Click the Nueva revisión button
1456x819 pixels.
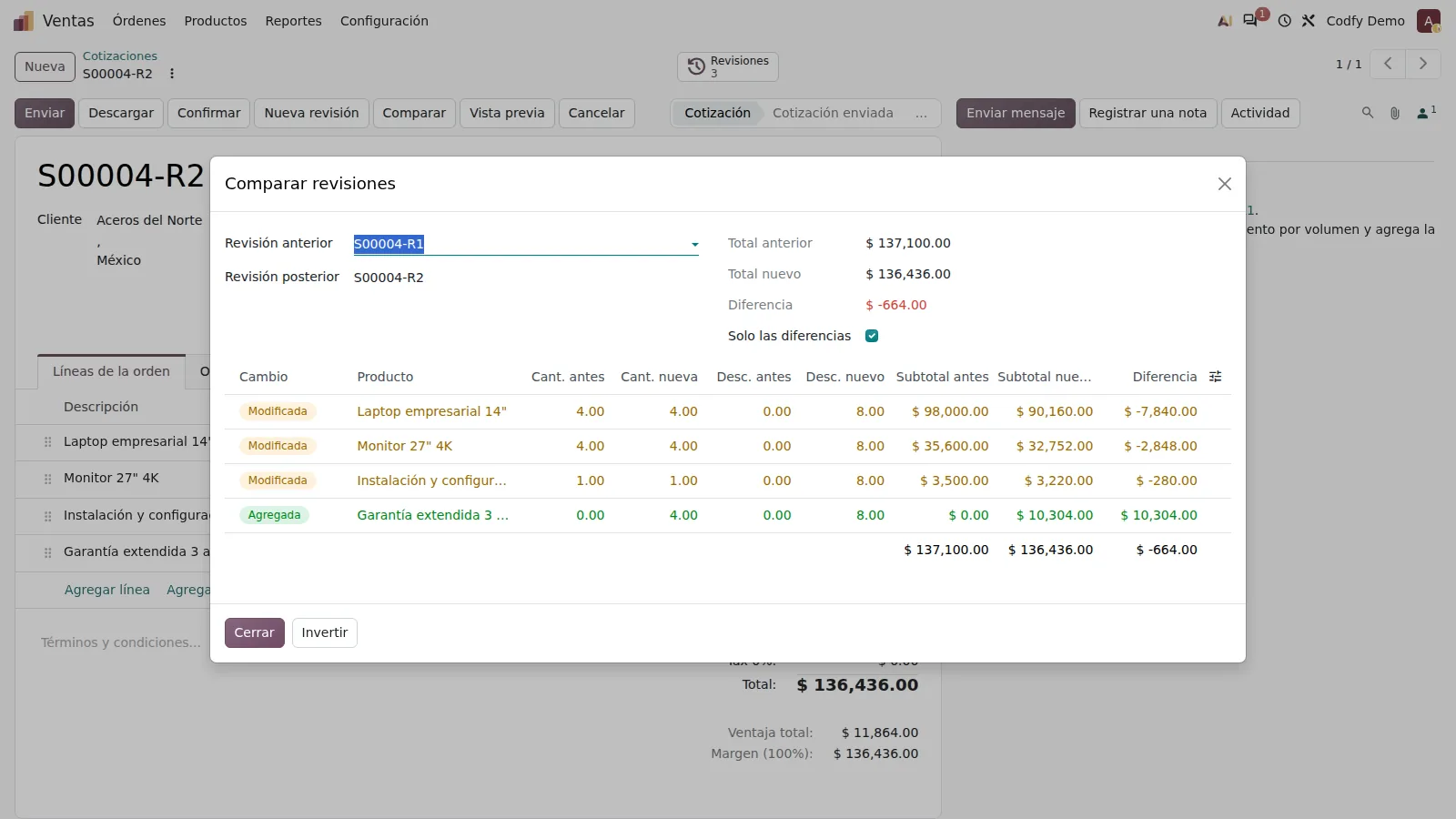[x=311, y=113]
